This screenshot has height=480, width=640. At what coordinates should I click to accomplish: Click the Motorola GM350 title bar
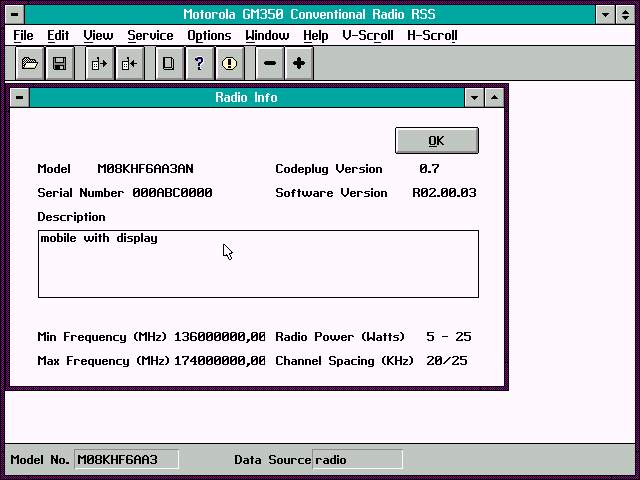click(309, 15)
